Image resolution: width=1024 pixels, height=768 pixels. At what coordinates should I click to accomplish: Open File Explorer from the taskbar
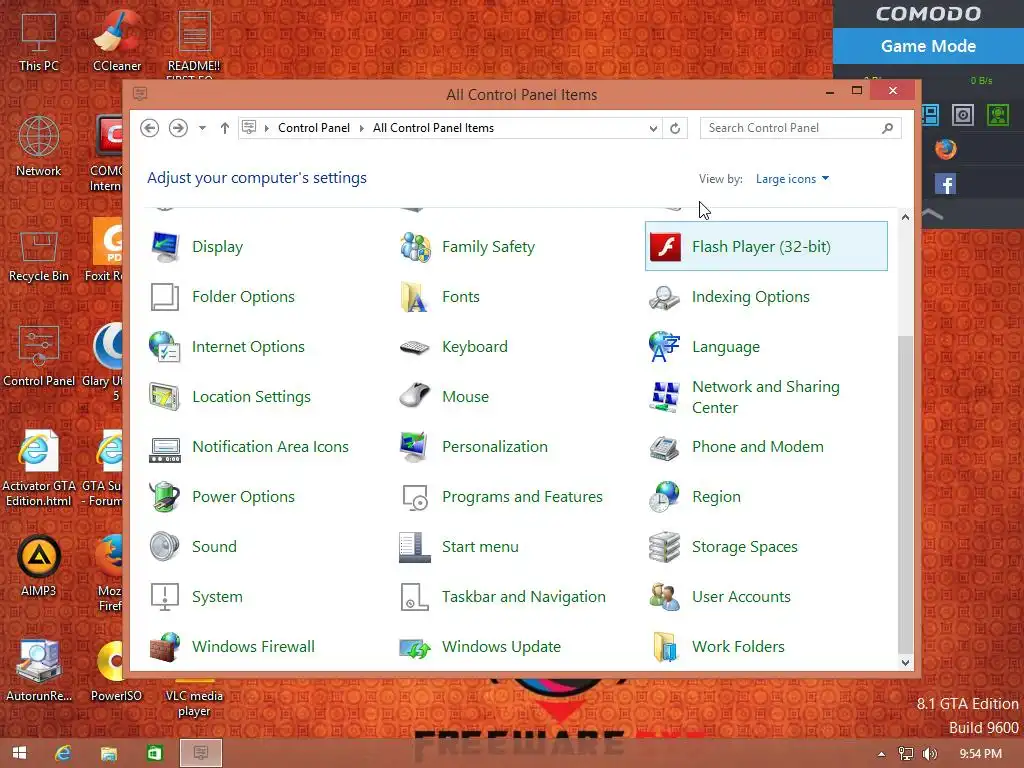[x=108, y=753]
